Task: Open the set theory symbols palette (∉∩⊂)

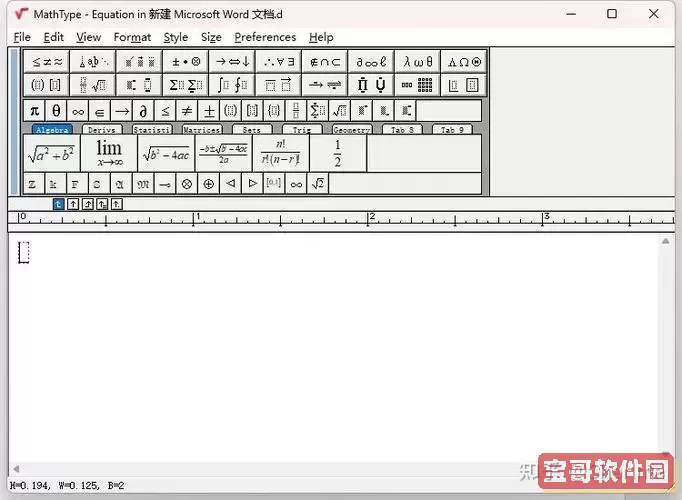Action: [x=324, y=62]
